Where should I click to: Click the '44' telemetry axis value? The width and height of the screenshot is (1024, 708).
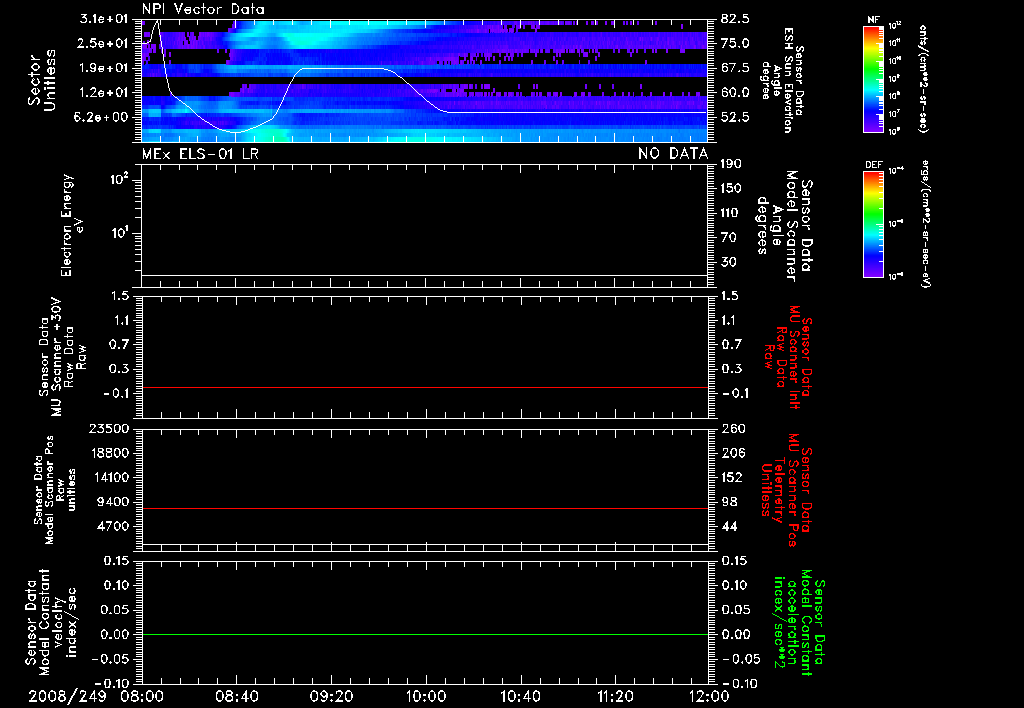pyautogui.click(x=729, y=526)
